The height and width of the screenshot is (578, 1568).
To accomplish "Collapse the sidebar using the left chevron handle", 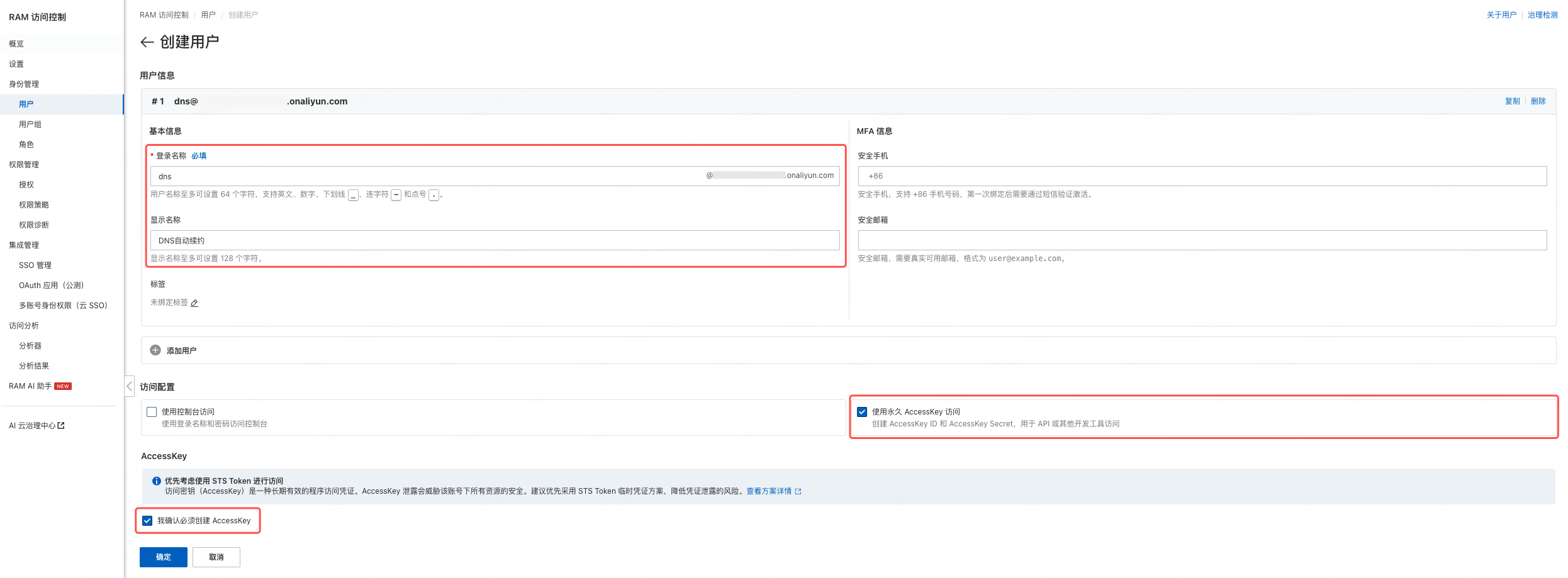I will point(129,386).
